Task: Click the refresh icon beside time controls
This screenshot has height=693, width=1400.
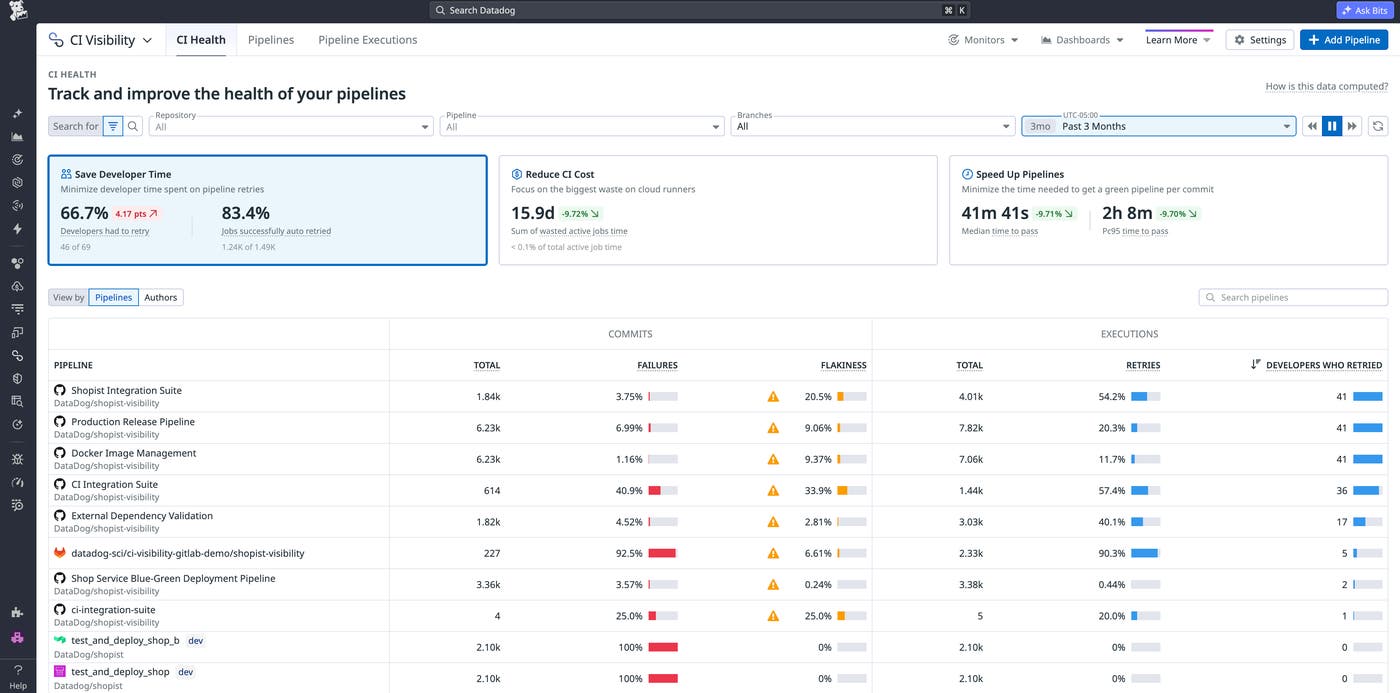Action: pos(1378,126)
